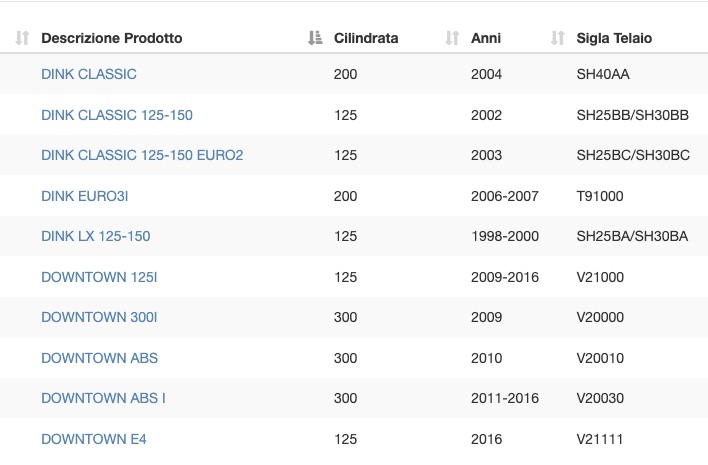Viewport: 708px width, 465px height.
Task: Select frame code V20000
Action: pos(600,317)
